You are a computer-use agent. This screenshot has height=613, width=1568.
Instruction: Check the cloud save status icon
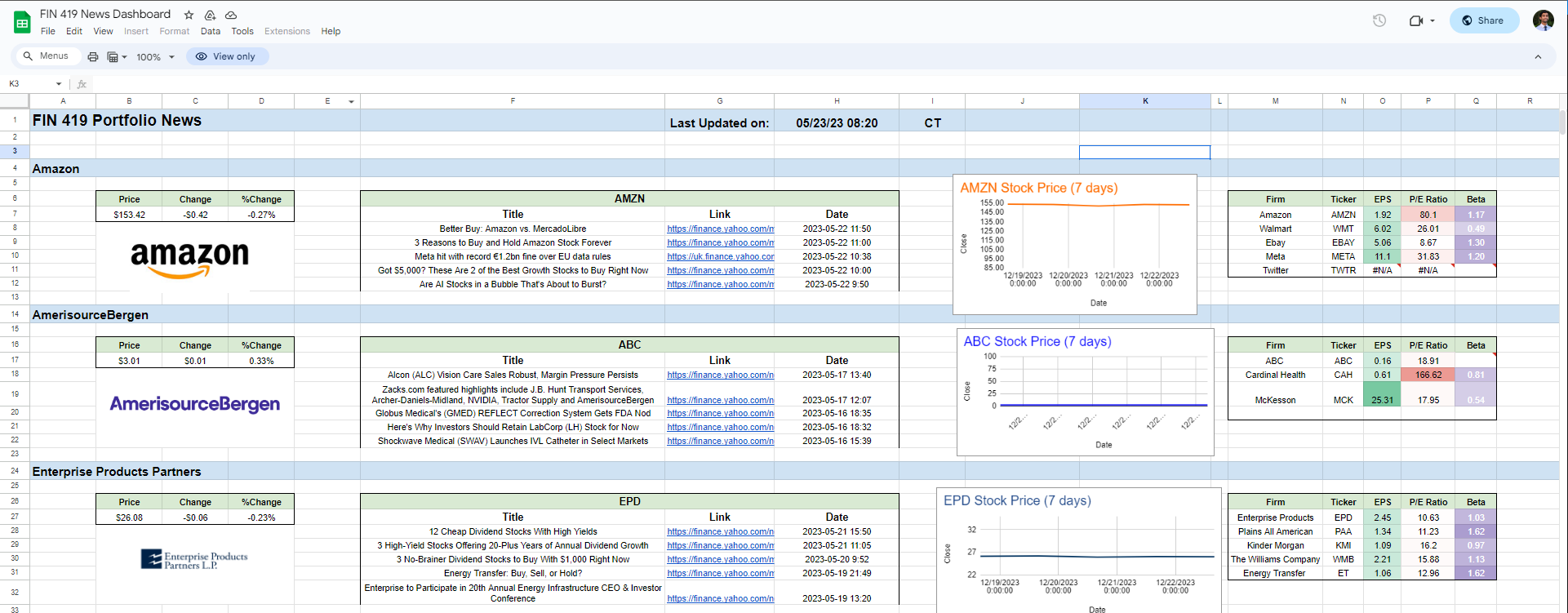tap(231, 15)
